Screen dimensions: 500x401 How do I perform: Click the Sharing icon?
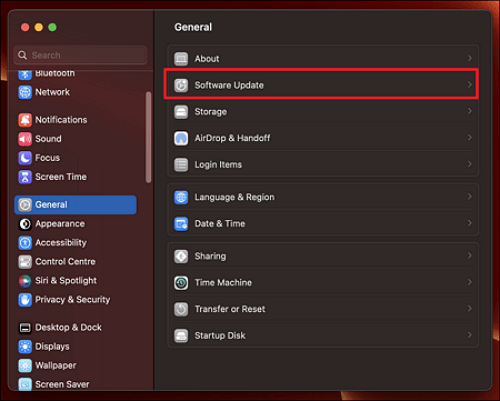(x=181, y=256)
